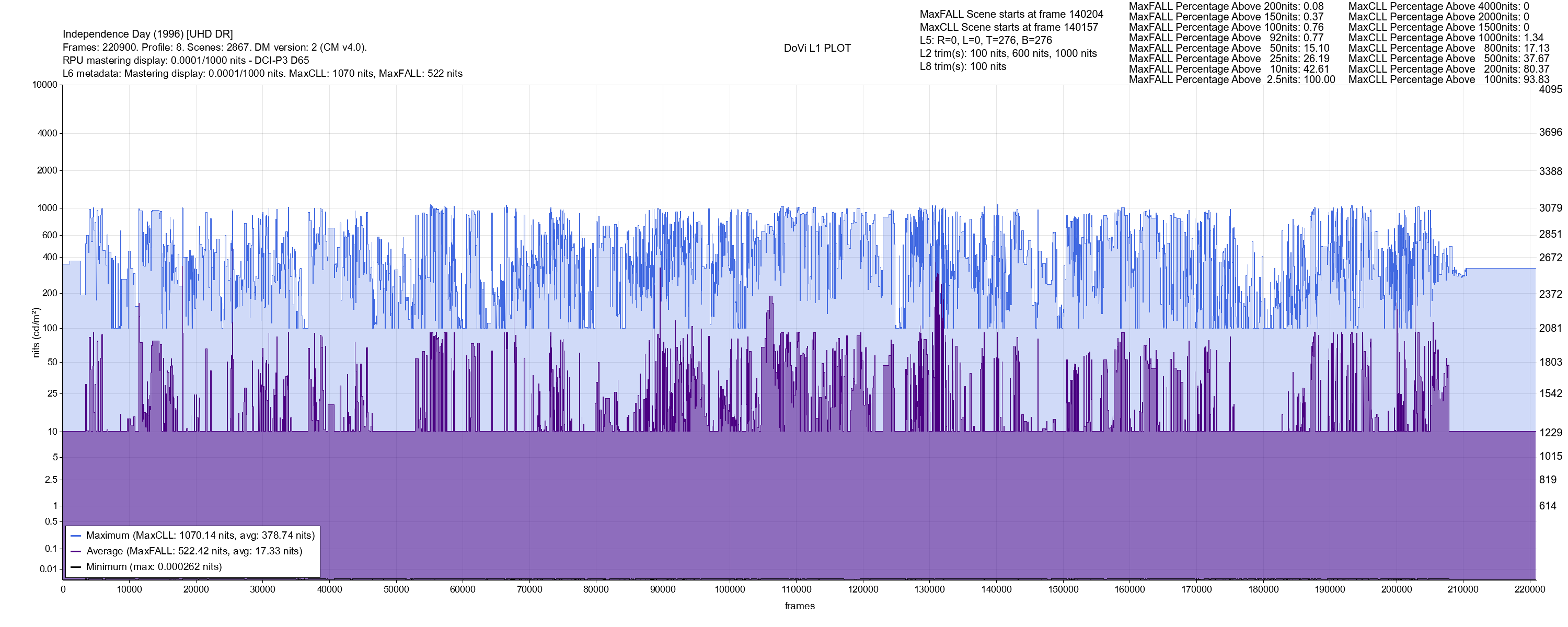Click the 'MaxCLL Percentage Above 1000nits' statistic

coord(1446,38)
